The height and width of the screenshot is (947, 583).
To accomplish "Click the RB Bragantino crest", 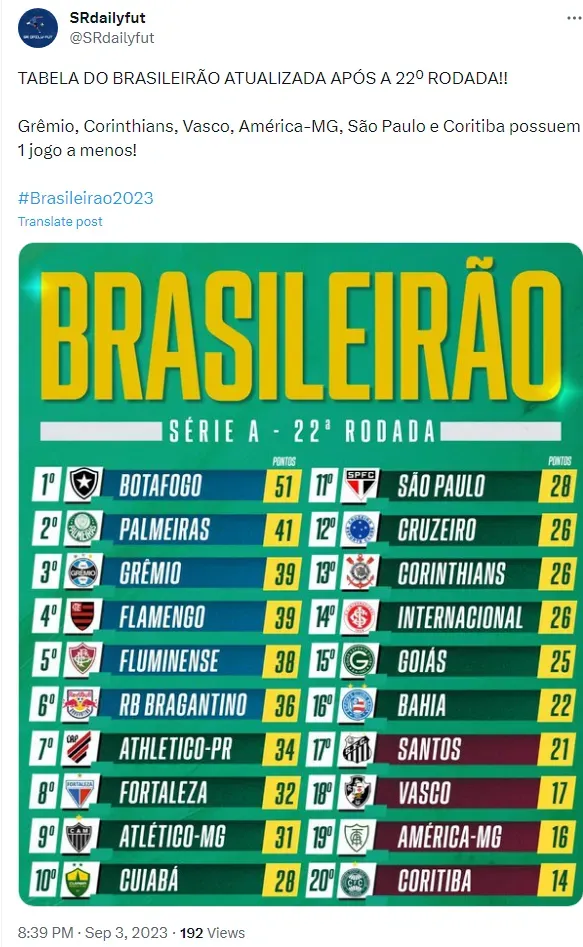I will coord(81,704).
